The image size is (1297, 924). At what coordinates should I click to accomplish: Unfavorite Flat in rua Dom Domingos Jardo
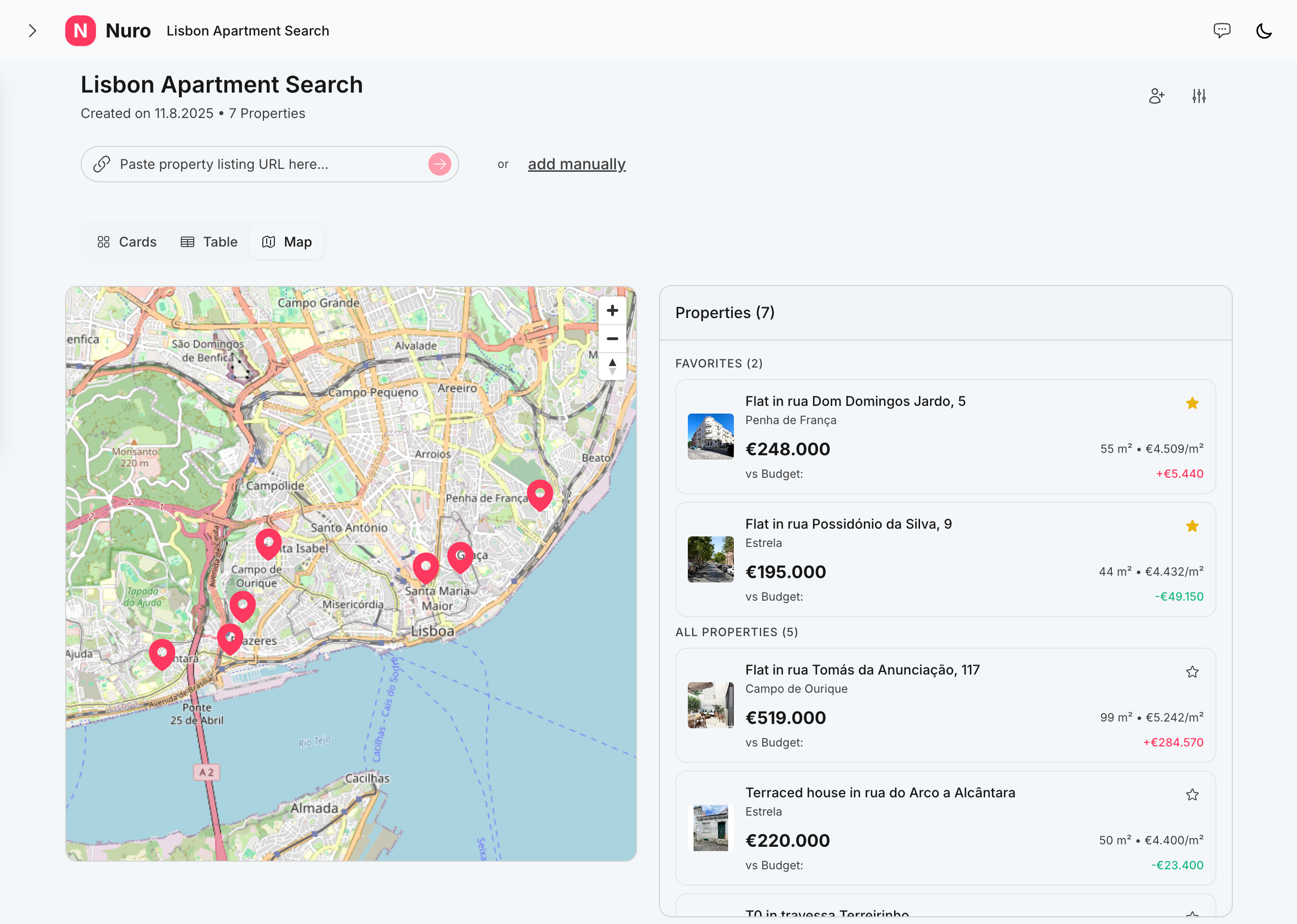pyautogui.click(x=1192, y=403)
